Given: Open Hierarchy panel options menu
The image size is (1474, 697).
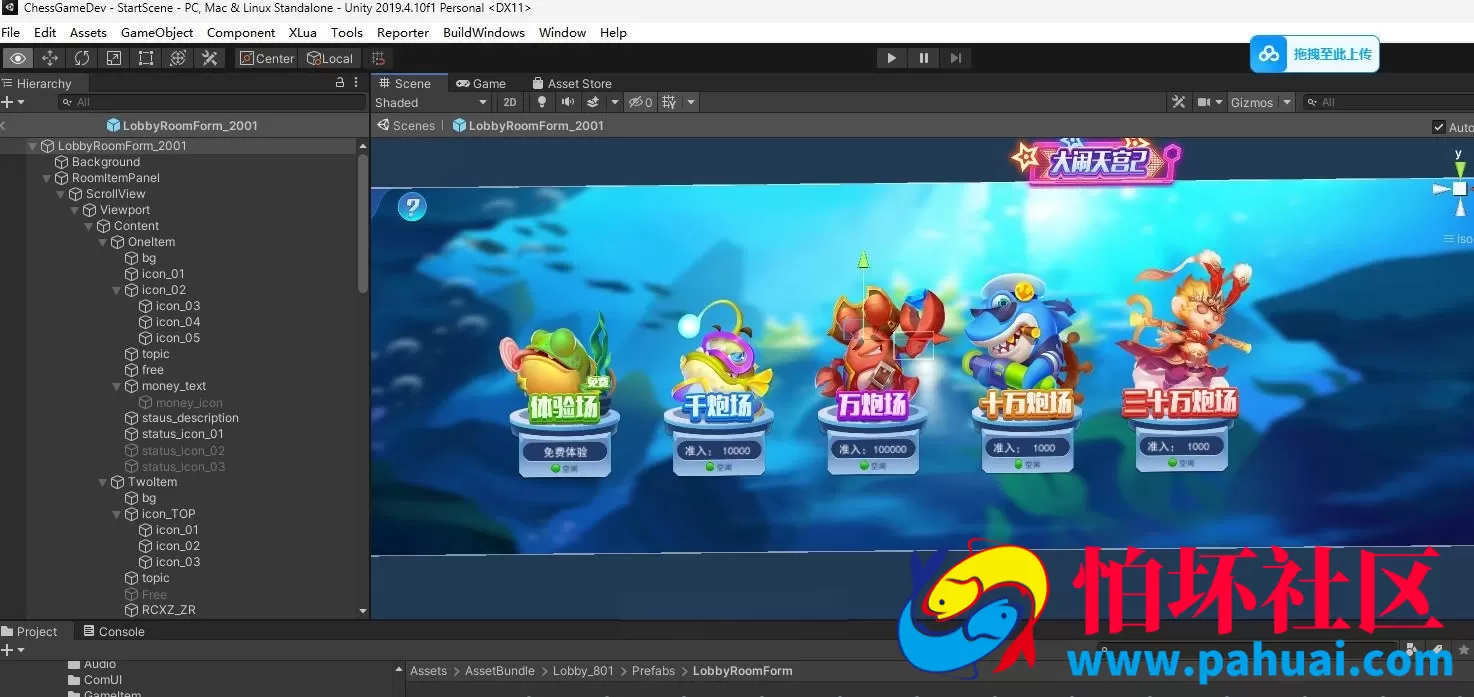Looking at the screenshot, I should click(x=357, y=83).
